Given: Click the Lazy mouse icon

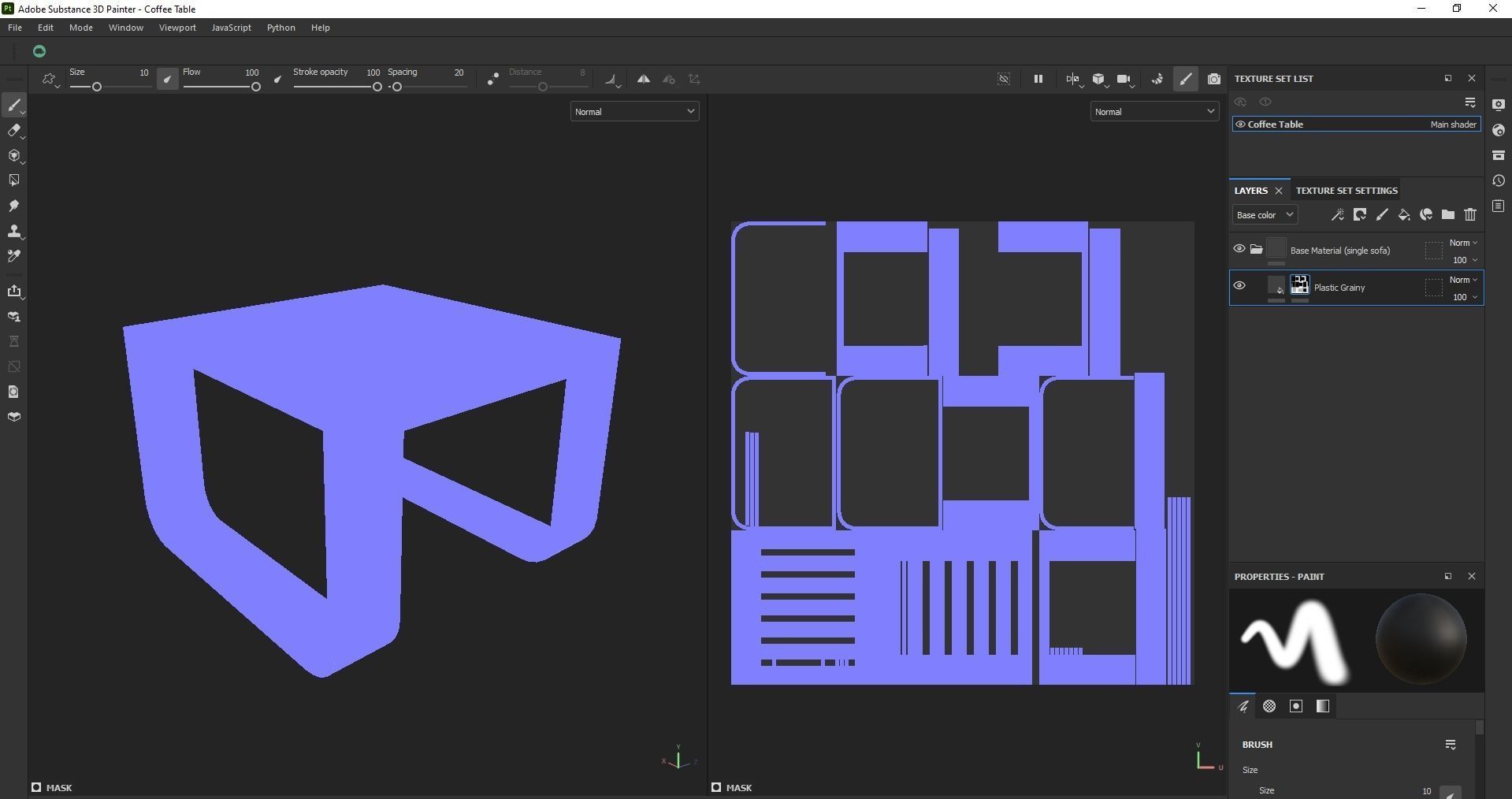Looking at the screenshot, I should 492,79.
